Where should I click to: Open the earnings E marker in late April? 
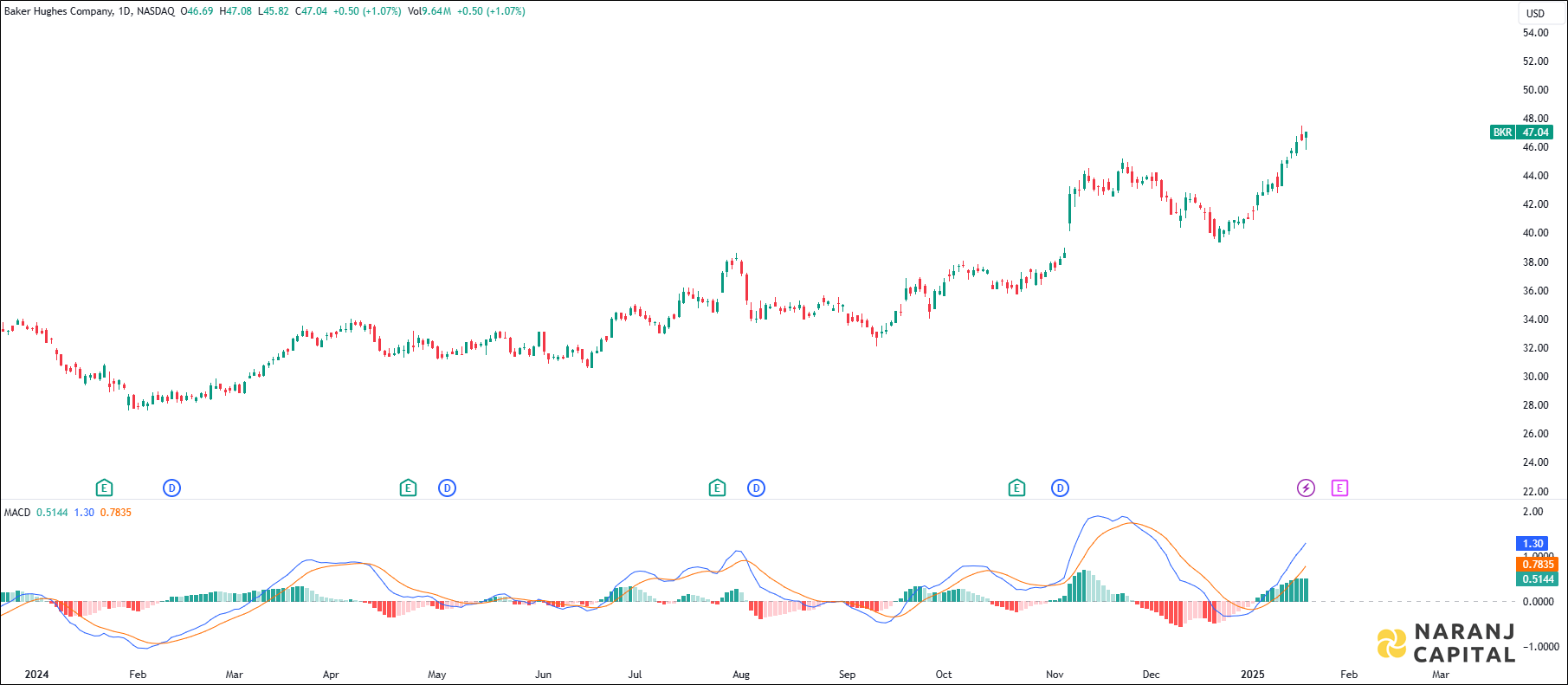408,488
